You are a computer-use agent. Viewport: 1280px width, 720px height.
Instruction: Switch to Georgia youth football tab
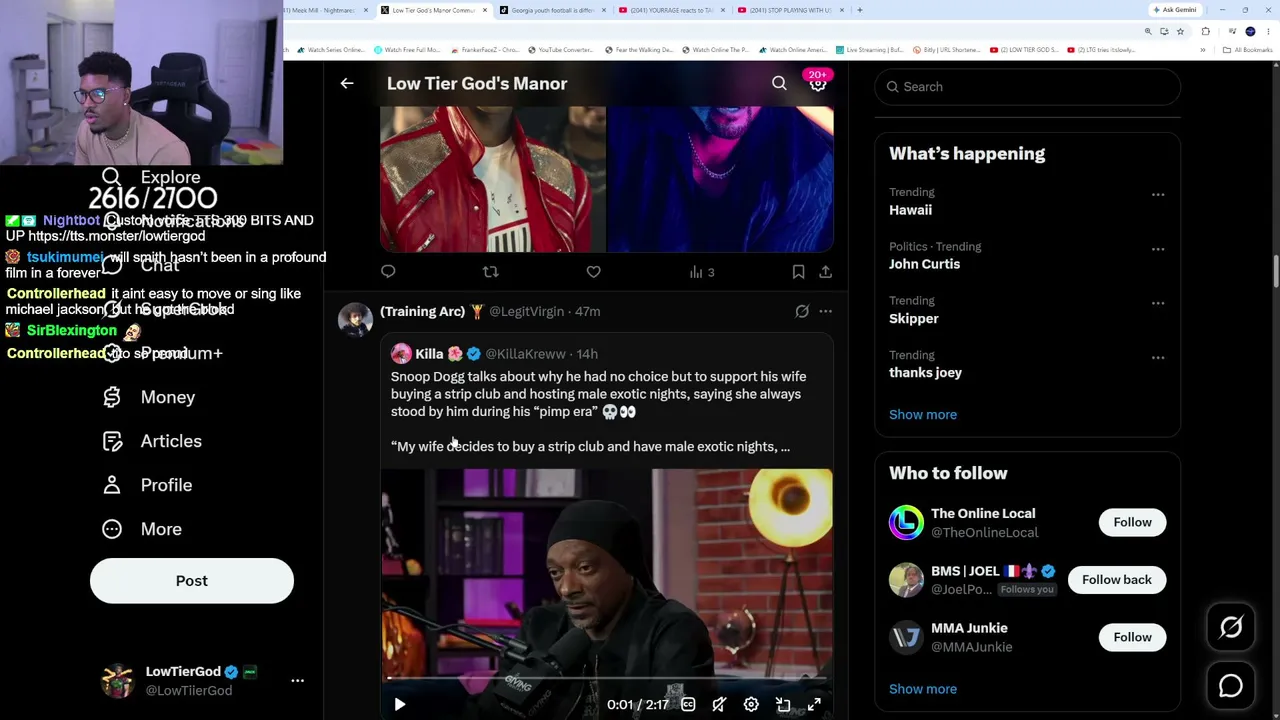click(x=550, y=10)
